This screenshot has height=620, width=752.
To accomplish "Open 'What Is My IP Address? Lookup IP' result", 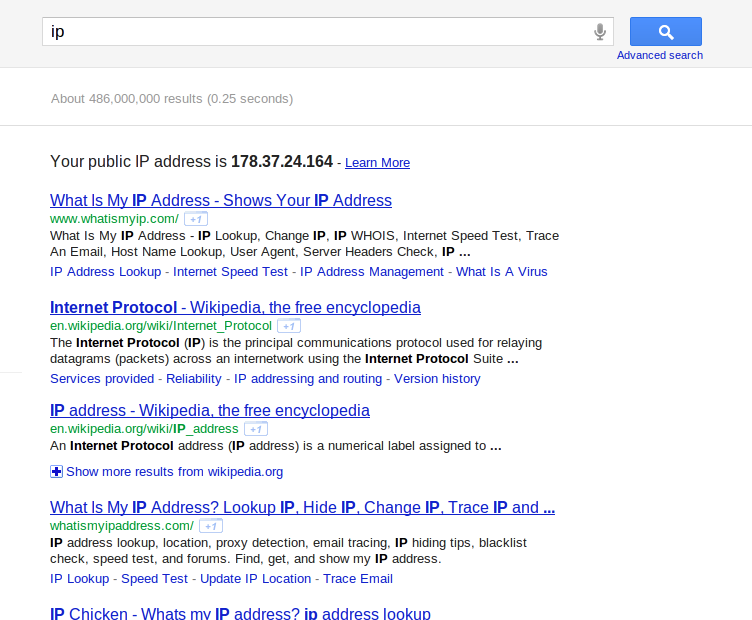I will point(302,507).
